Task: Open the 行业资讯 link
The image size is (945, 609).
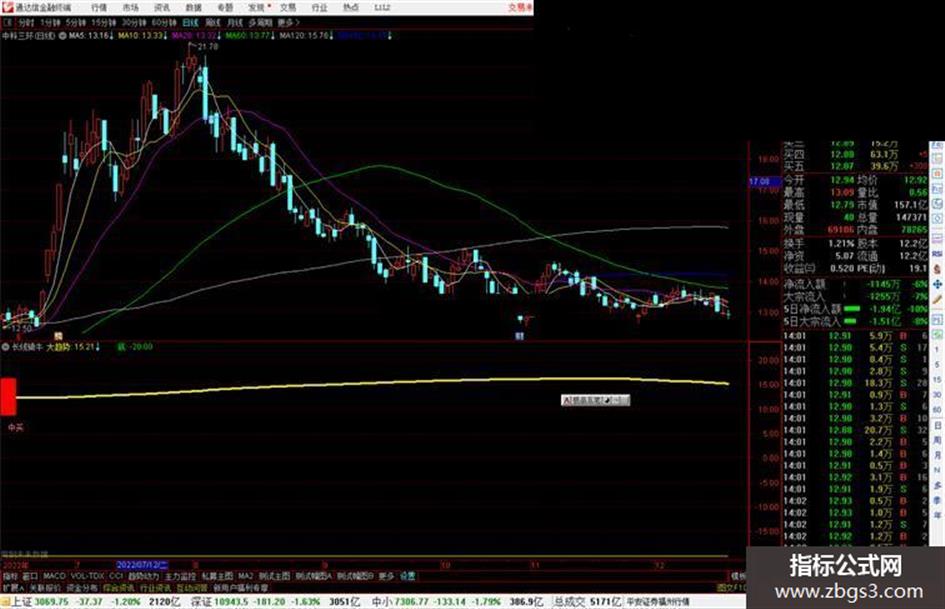Action: 155,588
